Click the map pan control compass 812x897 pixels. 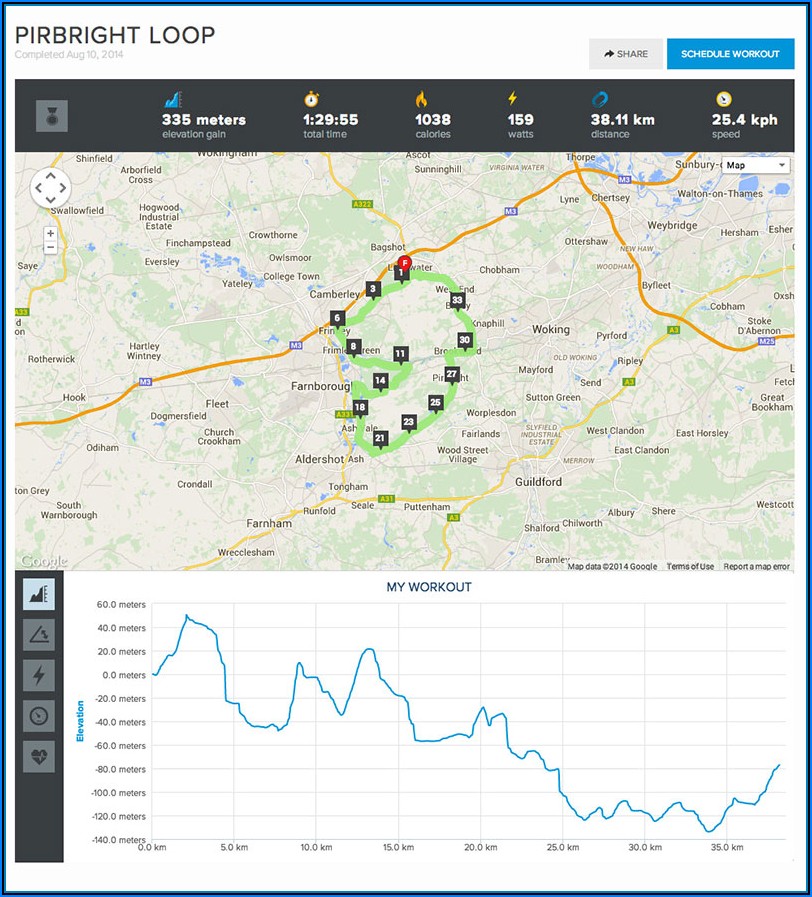click(x=50, y=187)
